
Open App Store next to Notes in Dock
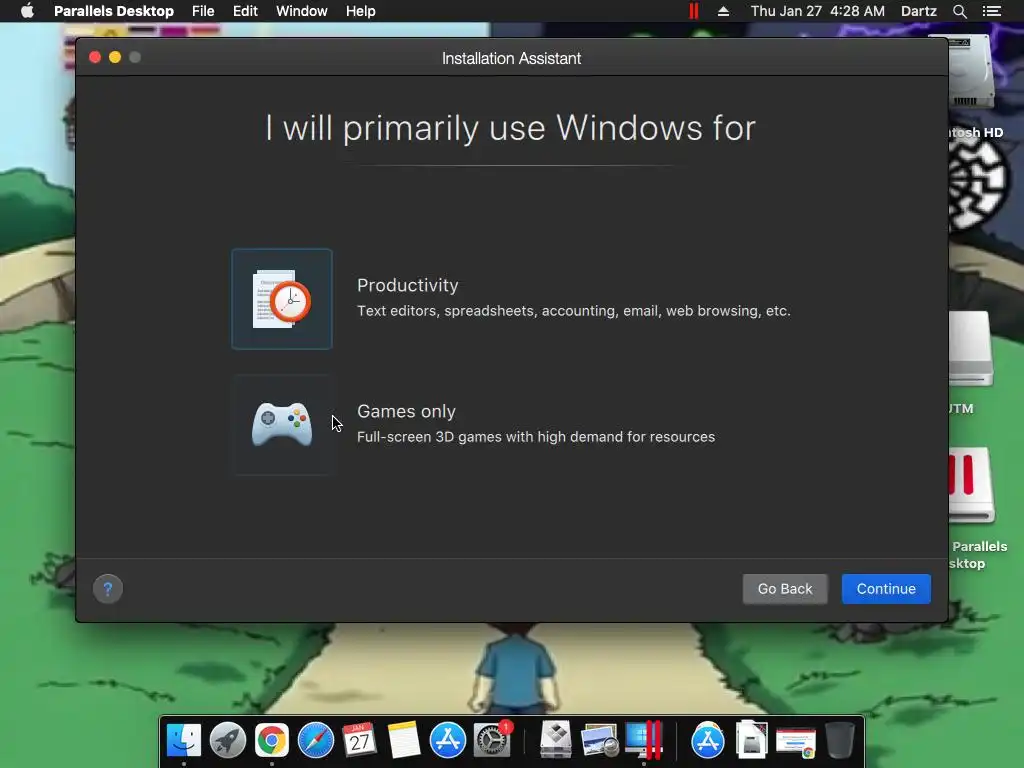pos(447,740)
